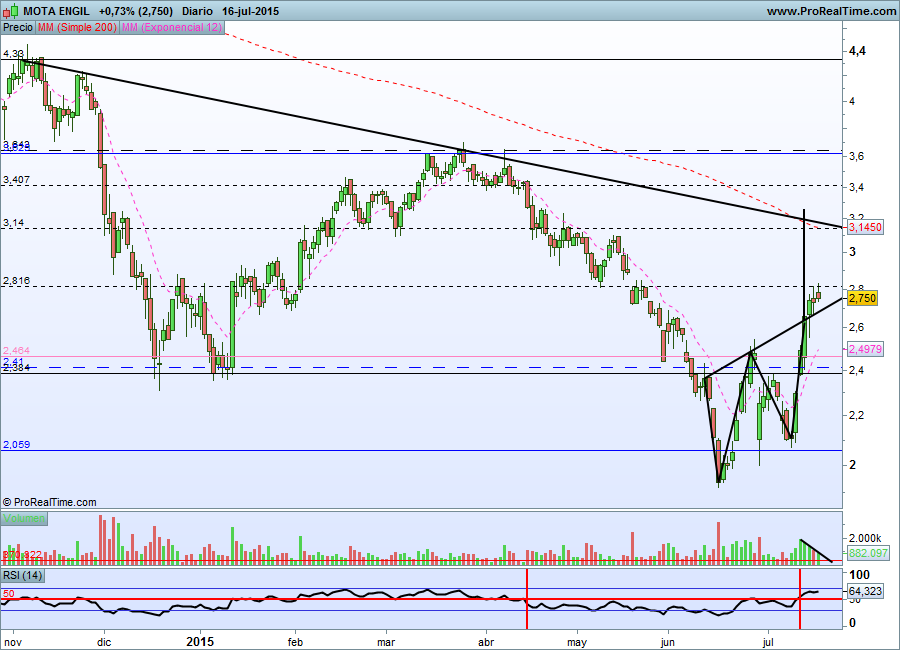
Task: Click the 64,323 RSI value tag
Action: tap(865, 591)
